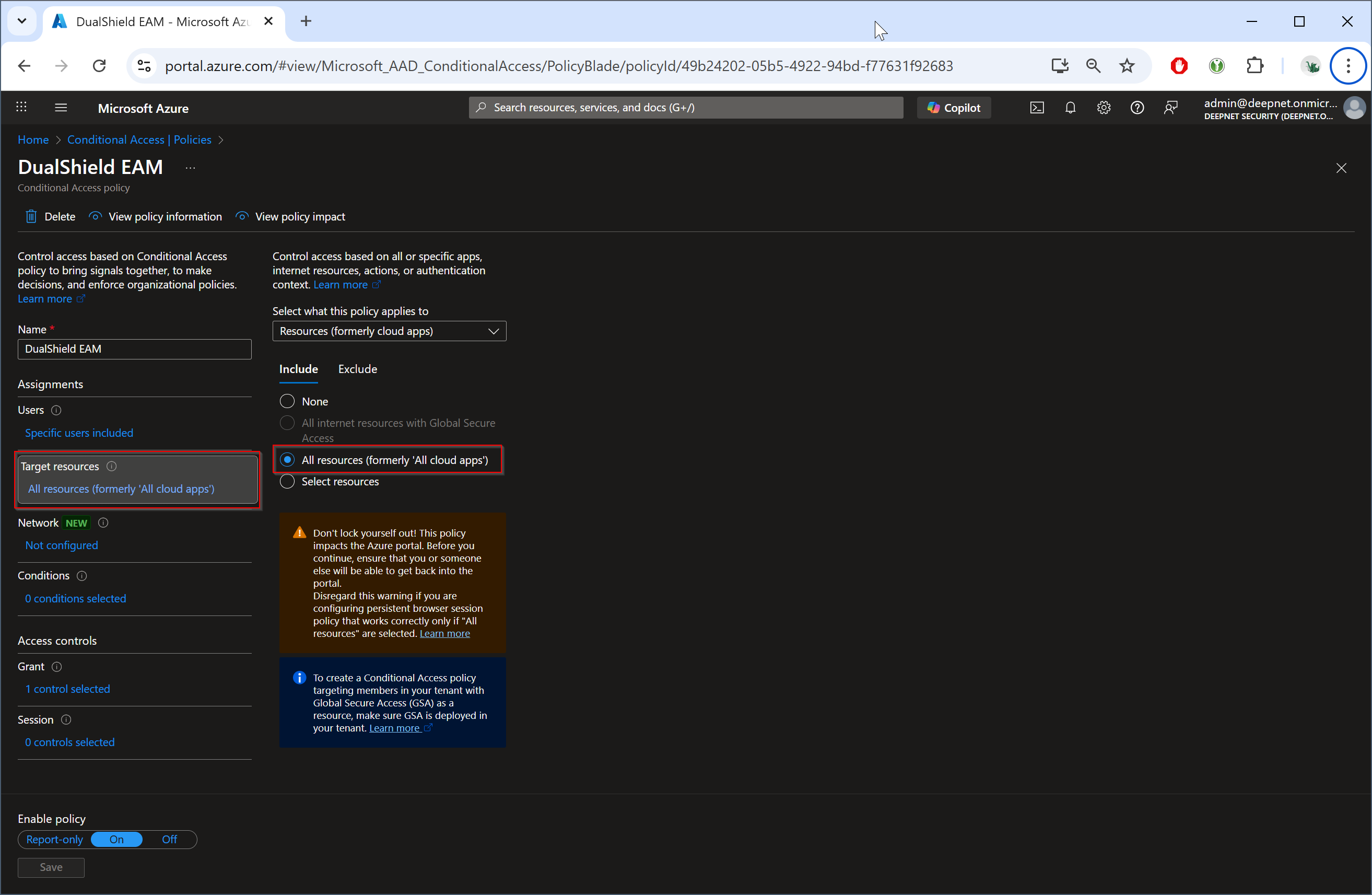Click the policy Name input field
The width and height of the screenshot is (1372, 895).
tap(134, 349)
